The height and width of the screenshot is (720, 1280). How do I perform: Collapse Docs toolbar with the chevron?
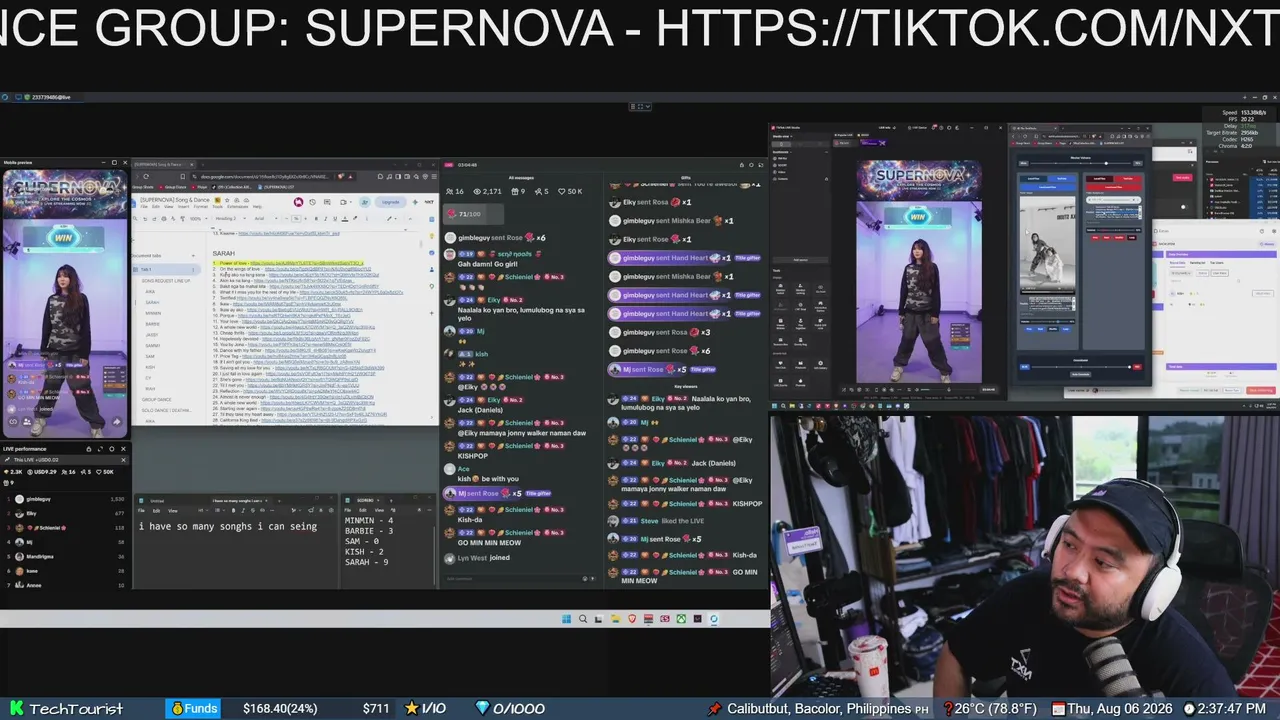[410, 219]
